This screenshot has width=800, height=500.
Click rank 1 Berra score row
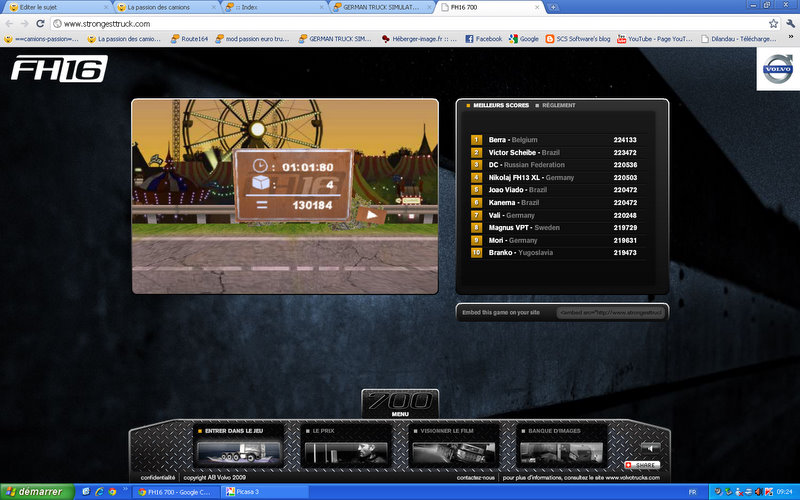click(554, 140)
